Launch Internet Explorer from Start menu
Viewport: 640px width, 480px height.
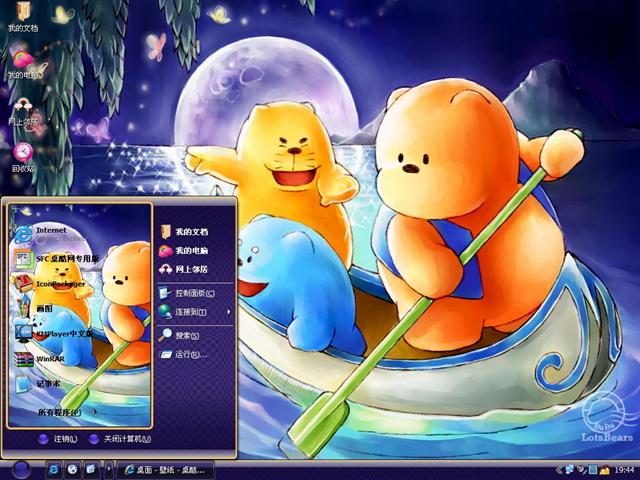[51, 234]
